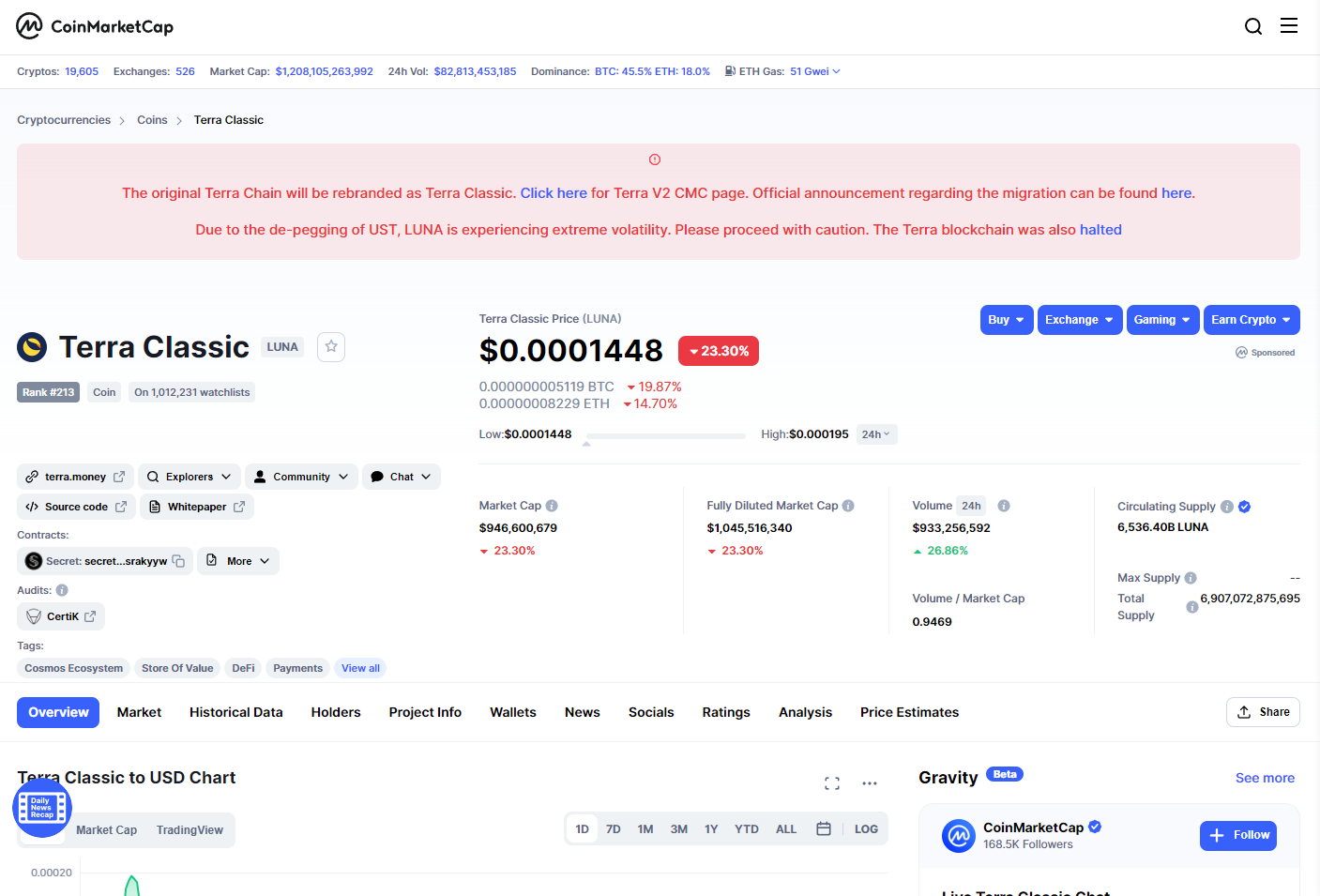Click Volume info icon
The image size is (1320, 896).
coord(1004,506)
